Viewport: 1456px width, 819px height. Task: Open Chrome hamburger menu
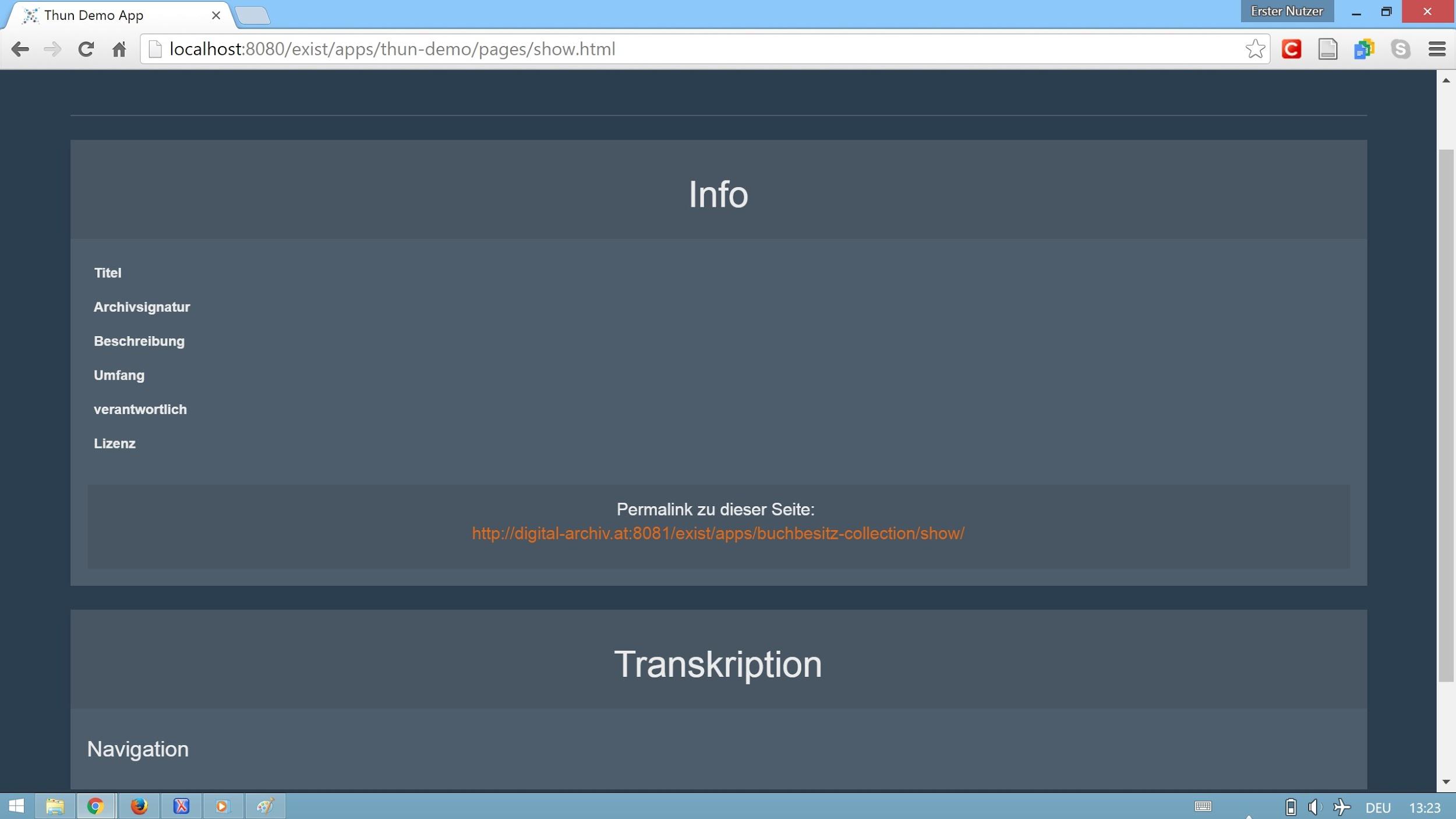[x=1437, y=50]
